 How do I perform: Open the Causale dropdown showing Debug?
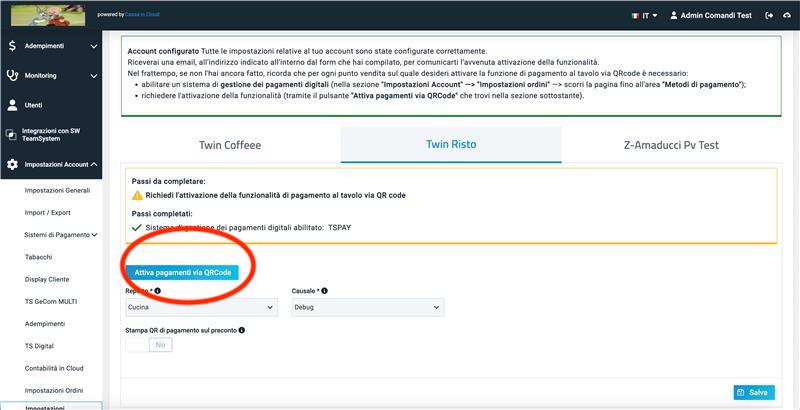[368, 308]
